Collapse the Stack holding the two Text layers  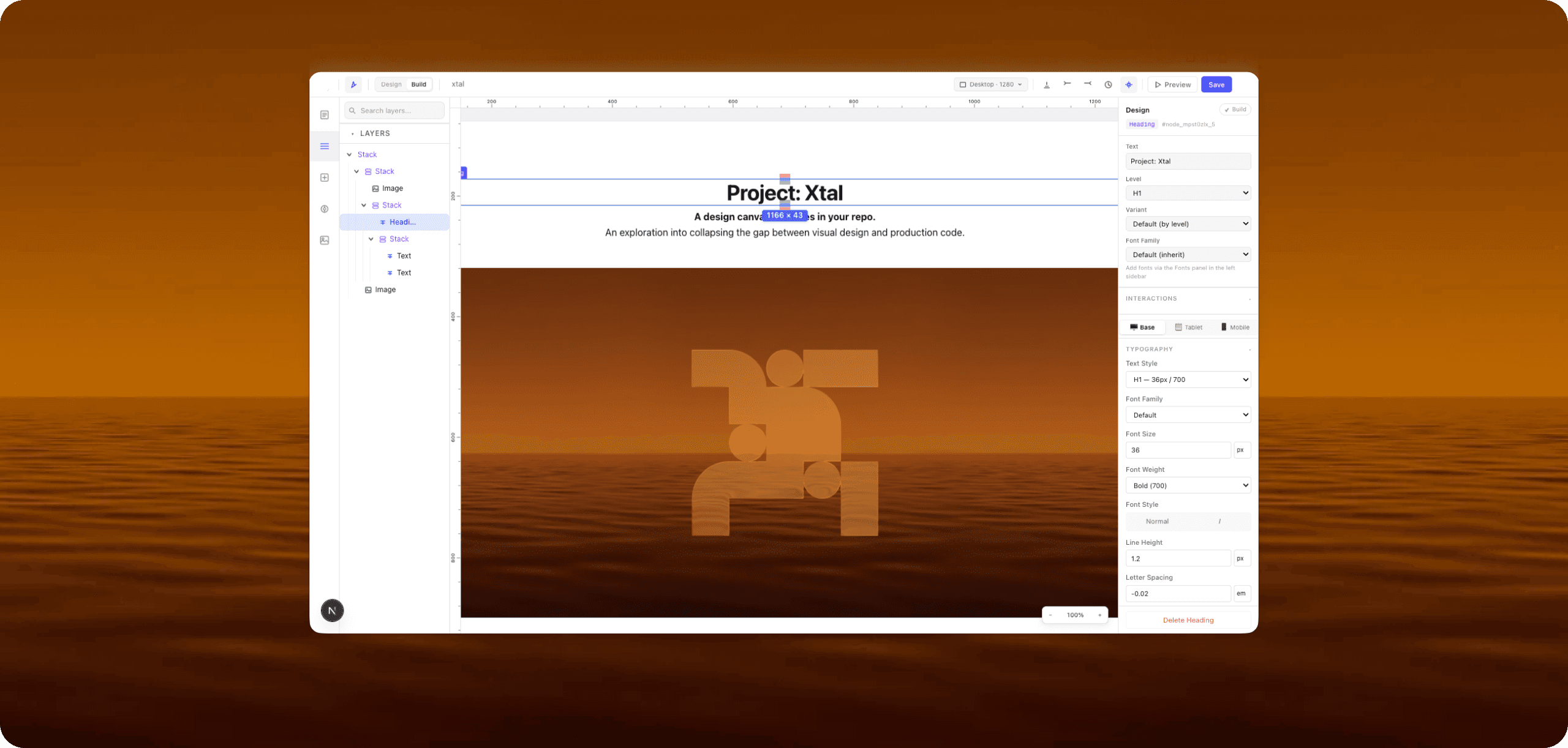pyautogui.click(x=371, y=239)
